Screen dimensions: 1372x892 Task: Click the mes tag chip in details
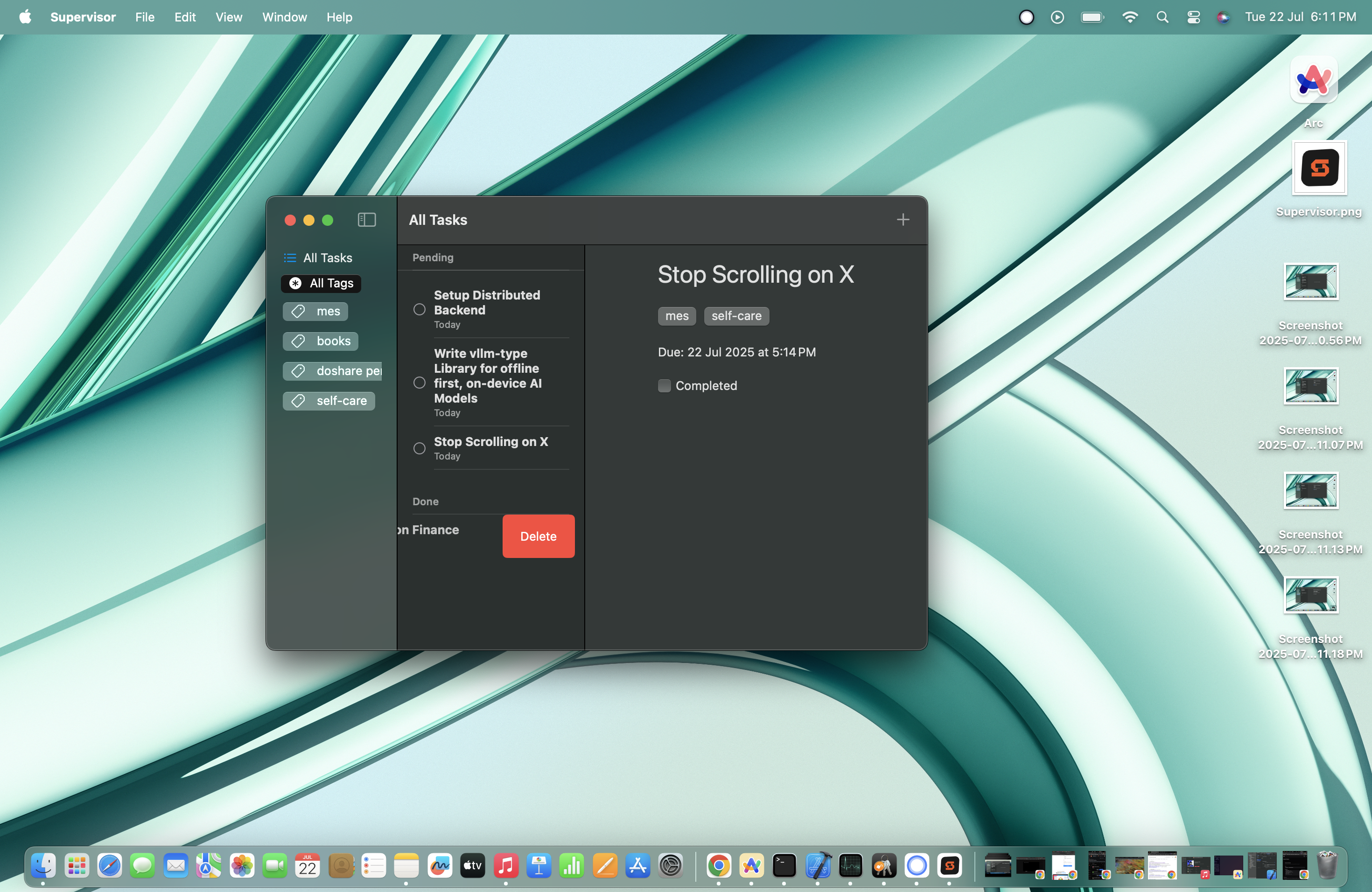click(x=677, y=316)
